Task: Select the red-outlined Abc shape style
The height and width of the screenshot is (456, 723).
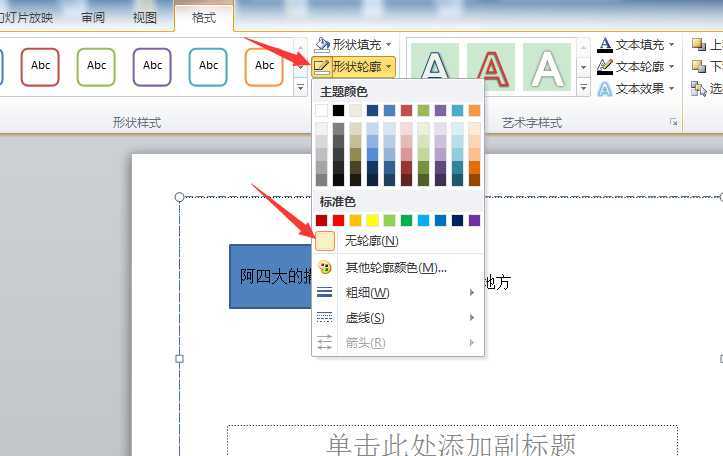Action: 40,67
